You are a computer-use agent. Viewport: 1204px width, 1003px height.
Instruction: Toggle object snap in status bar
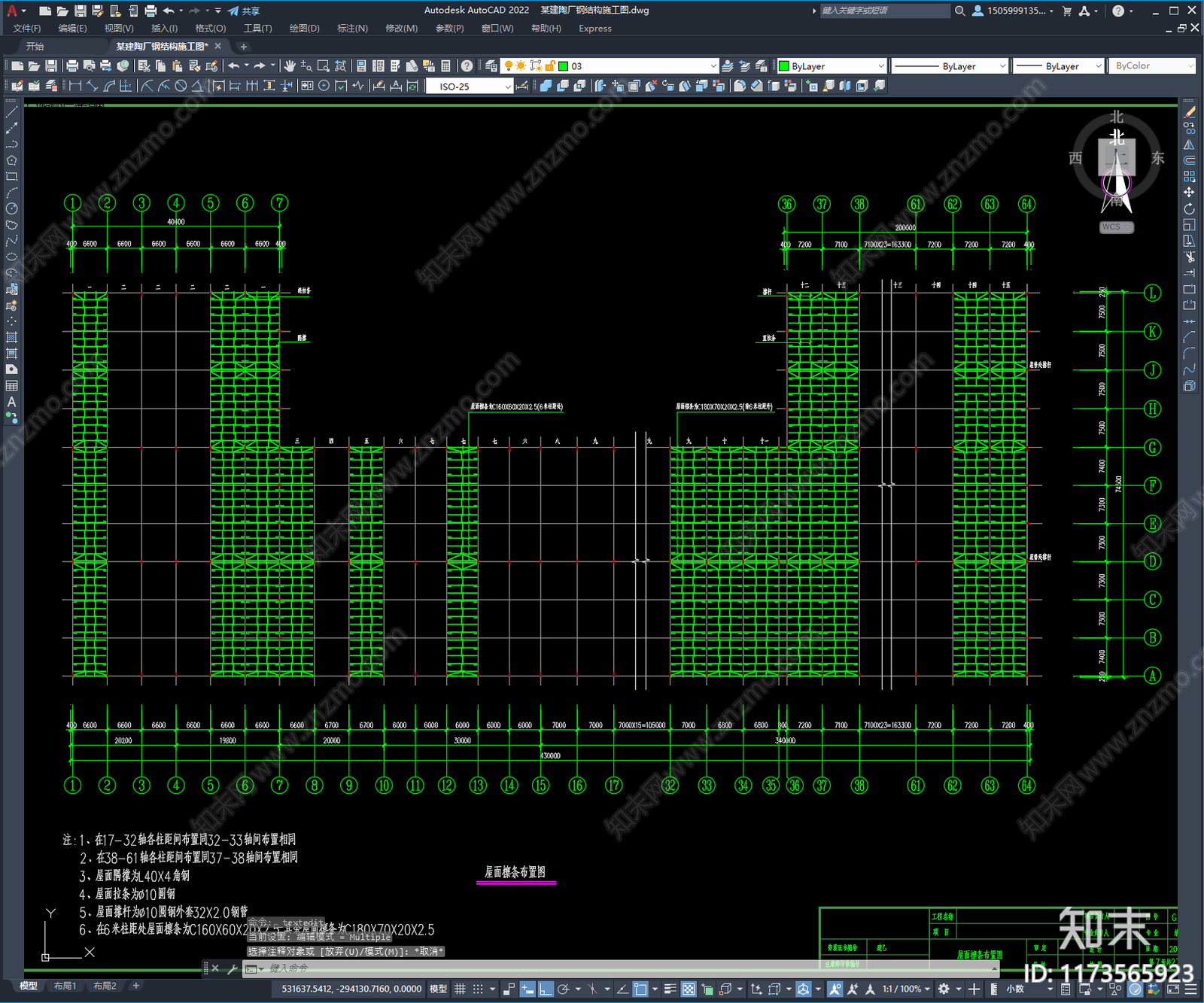click(x=640, y=989)
